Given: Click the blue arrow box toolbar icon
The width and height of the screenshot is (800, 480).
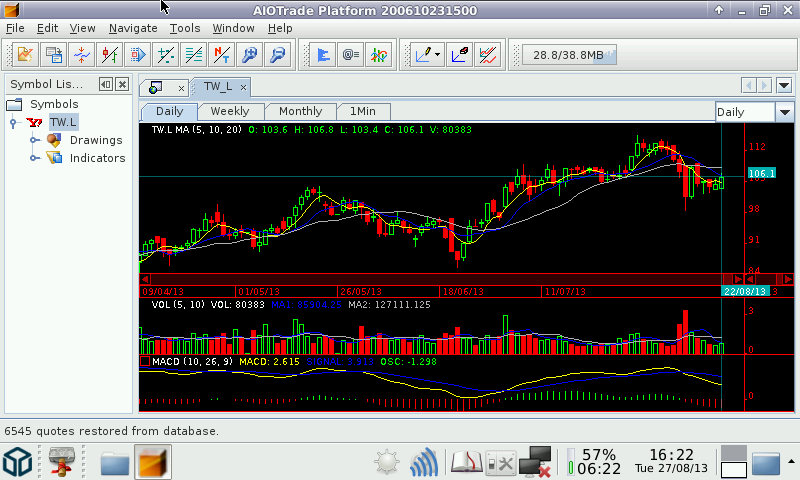Looking at the screenshot, I should tap(138, 54).
